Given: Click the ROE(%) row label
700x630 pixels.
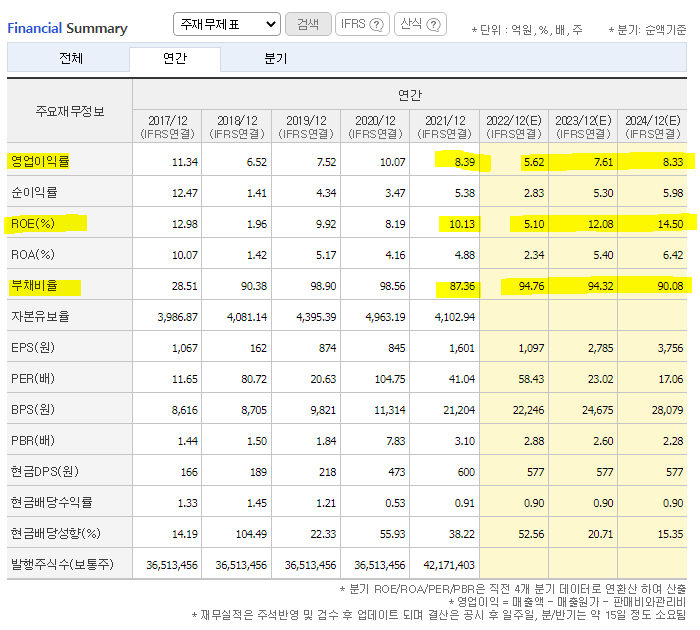Looking at the screenshot, I should [x=33, y=223].
